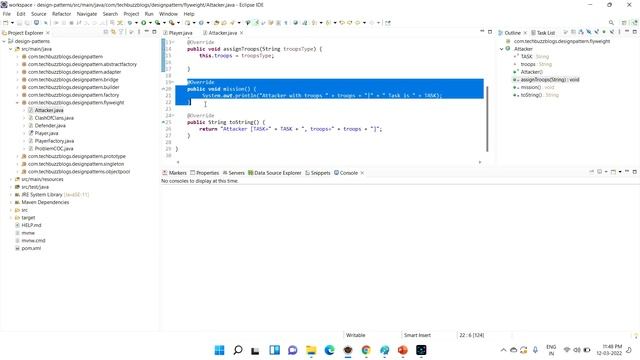The height and width of the screenshot is (360, 640).
Task: Collapse the Attacker class in Outline
Action: tap(502, 49)
